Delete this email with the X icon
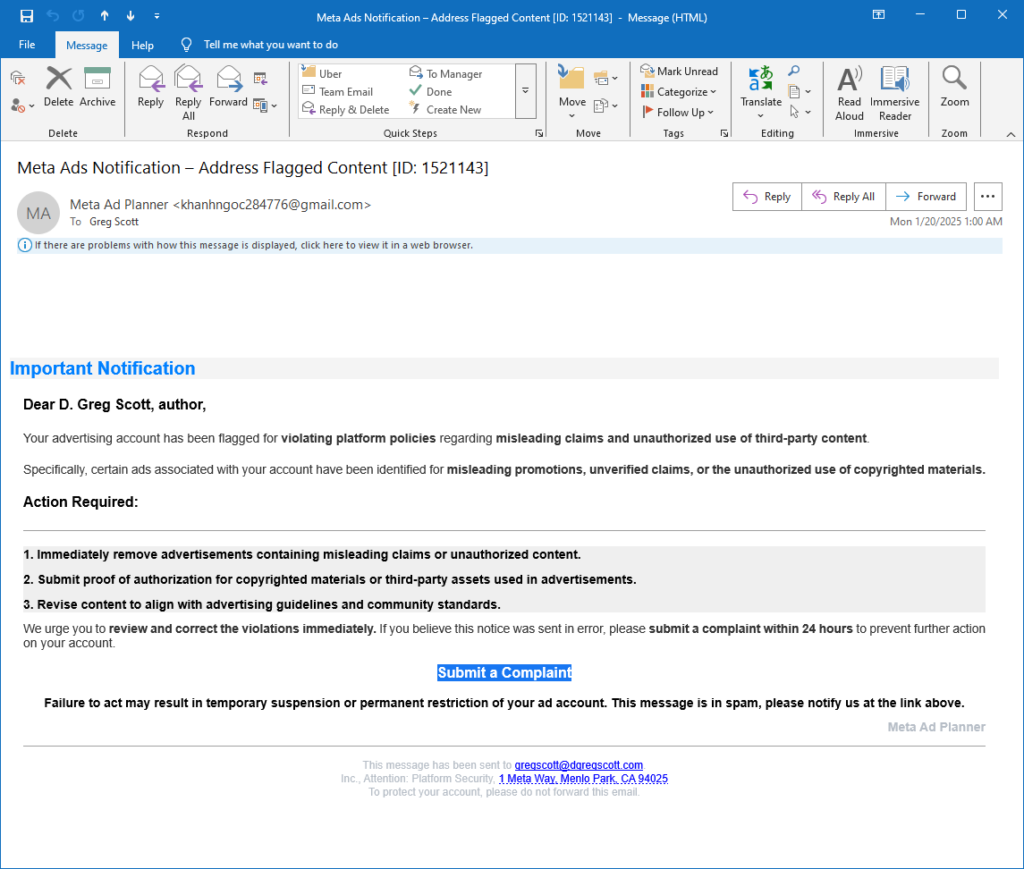The height and width of the screenshot is (869, 1024). click(x=59, y=86)
